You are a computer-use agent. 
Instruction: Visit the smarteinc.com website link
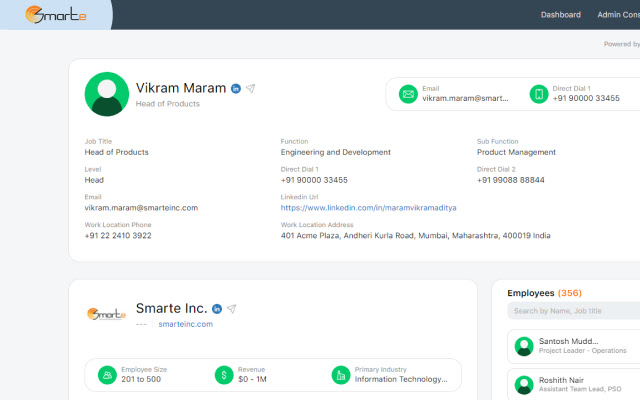coord(186,324)
